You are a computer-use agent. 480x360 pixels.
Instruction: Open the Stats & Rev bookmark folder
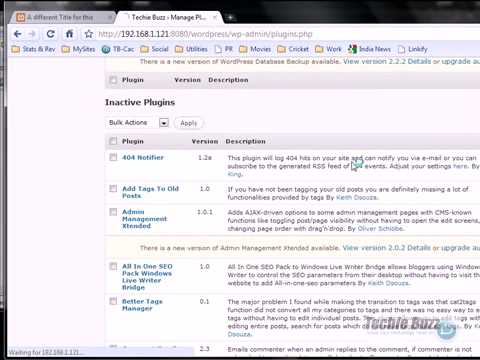pos(33,49)
